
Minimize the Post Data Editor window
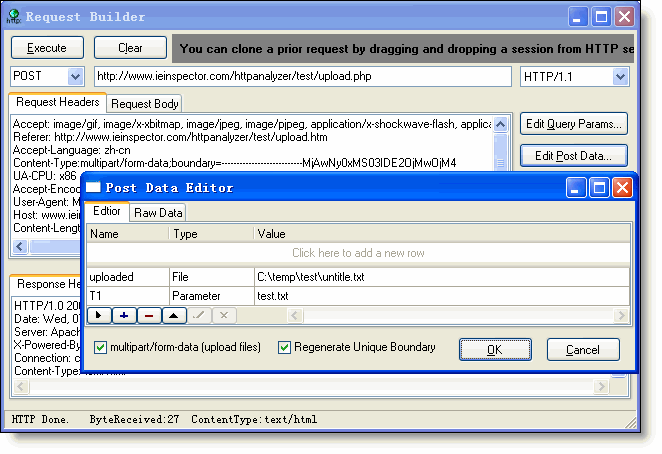coord(576,188)
